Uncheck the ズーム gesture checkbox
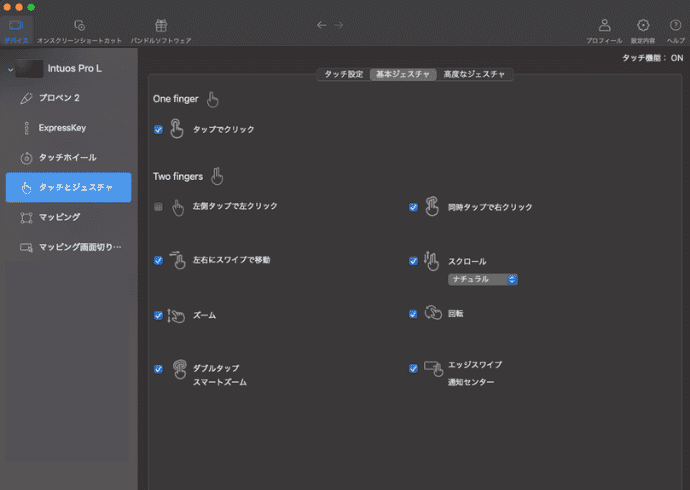 point(158,315)
